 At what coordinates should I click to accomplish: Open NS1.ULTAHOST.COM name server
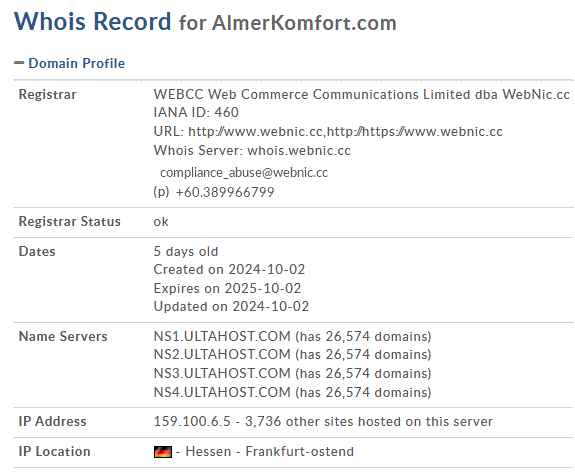222,336
